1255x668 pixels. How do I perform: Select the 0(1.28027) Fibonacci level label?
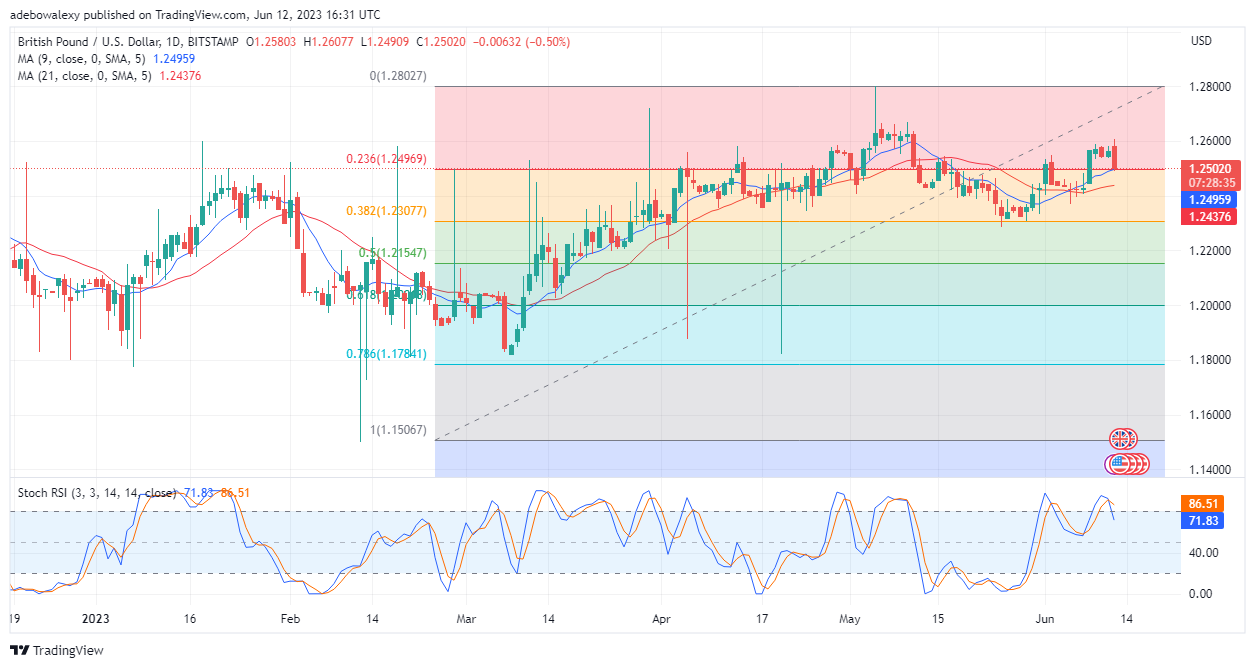(399, 76)
